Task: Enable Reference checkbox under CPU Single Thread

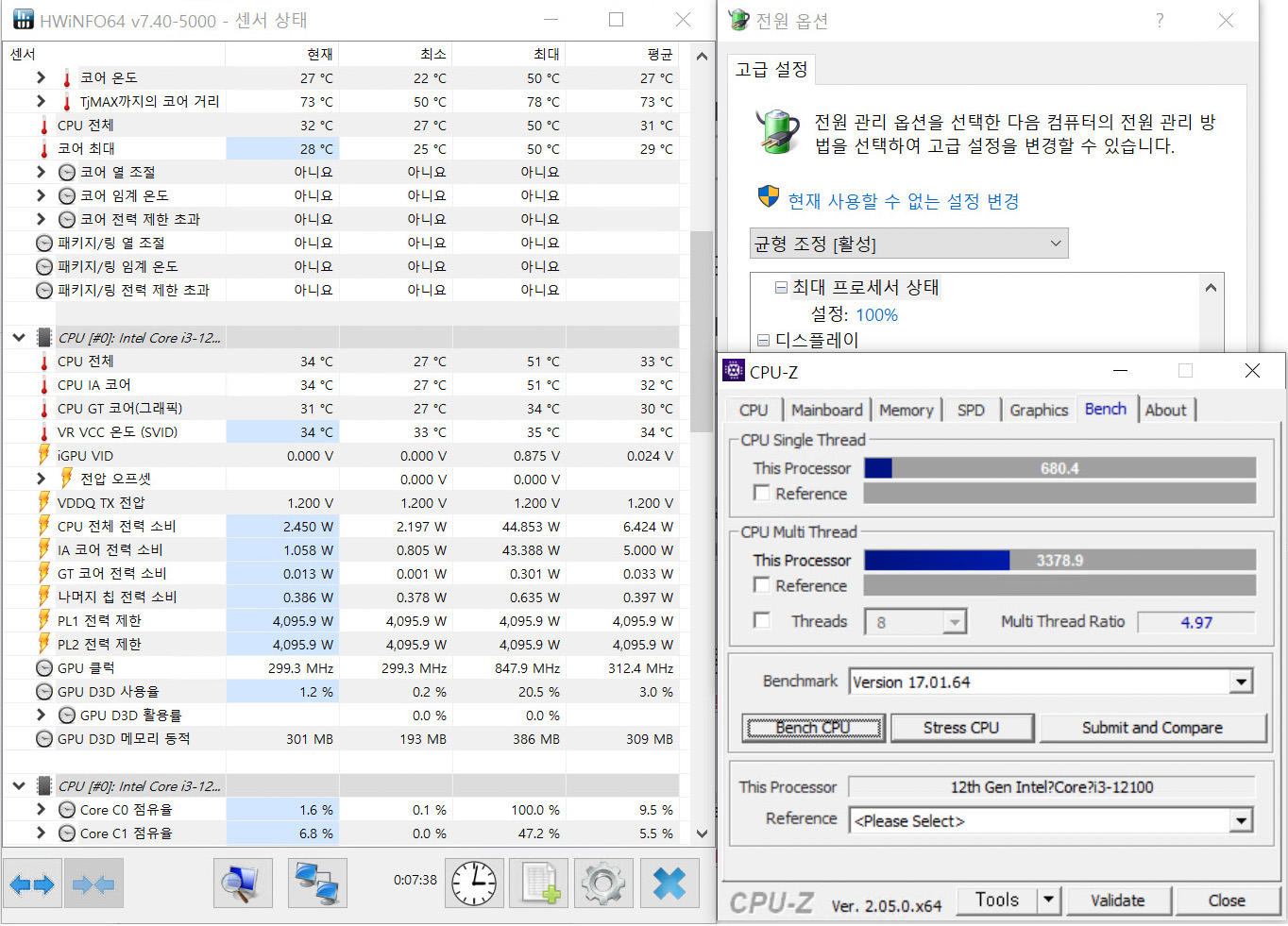Action: tap(762, 493)
